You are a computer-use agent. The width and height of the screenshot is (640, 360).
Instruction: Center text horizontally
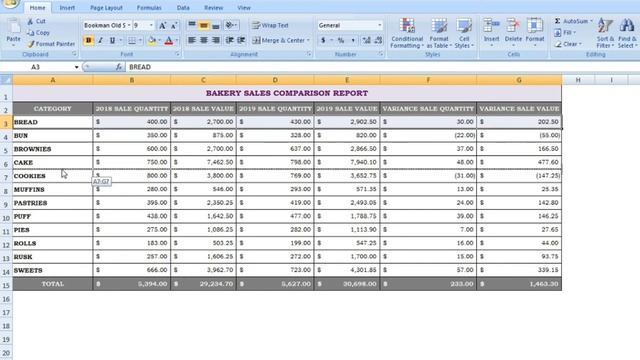pyautogui.click(x=204, y=40)
